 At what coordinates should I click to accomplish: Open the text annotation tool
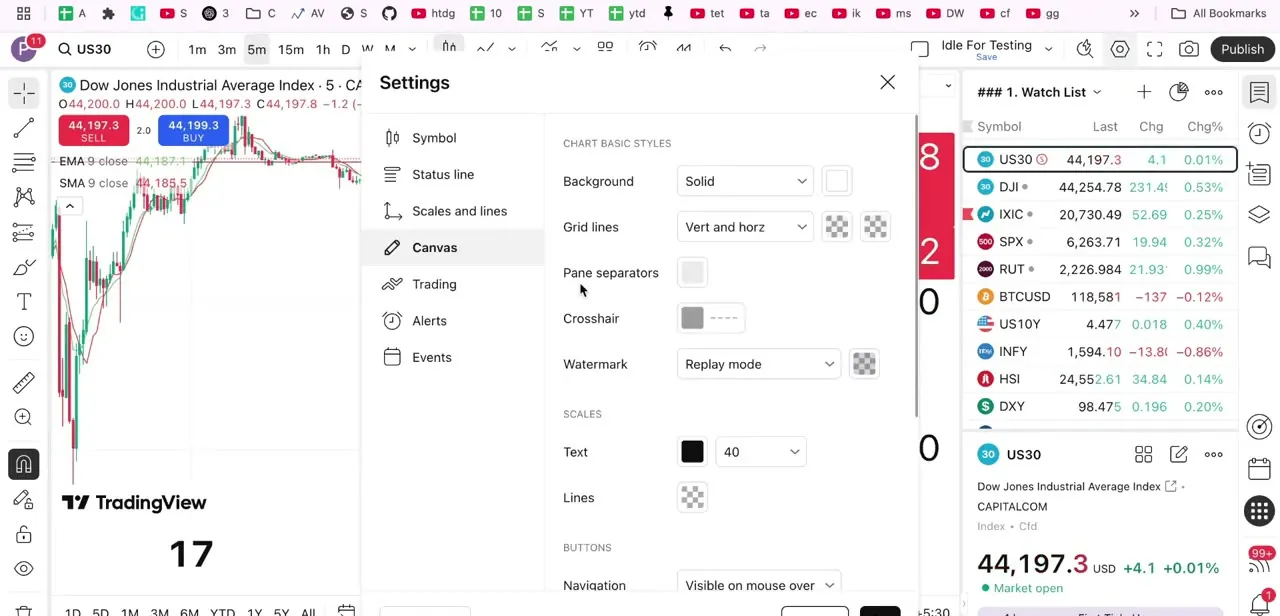24,302
